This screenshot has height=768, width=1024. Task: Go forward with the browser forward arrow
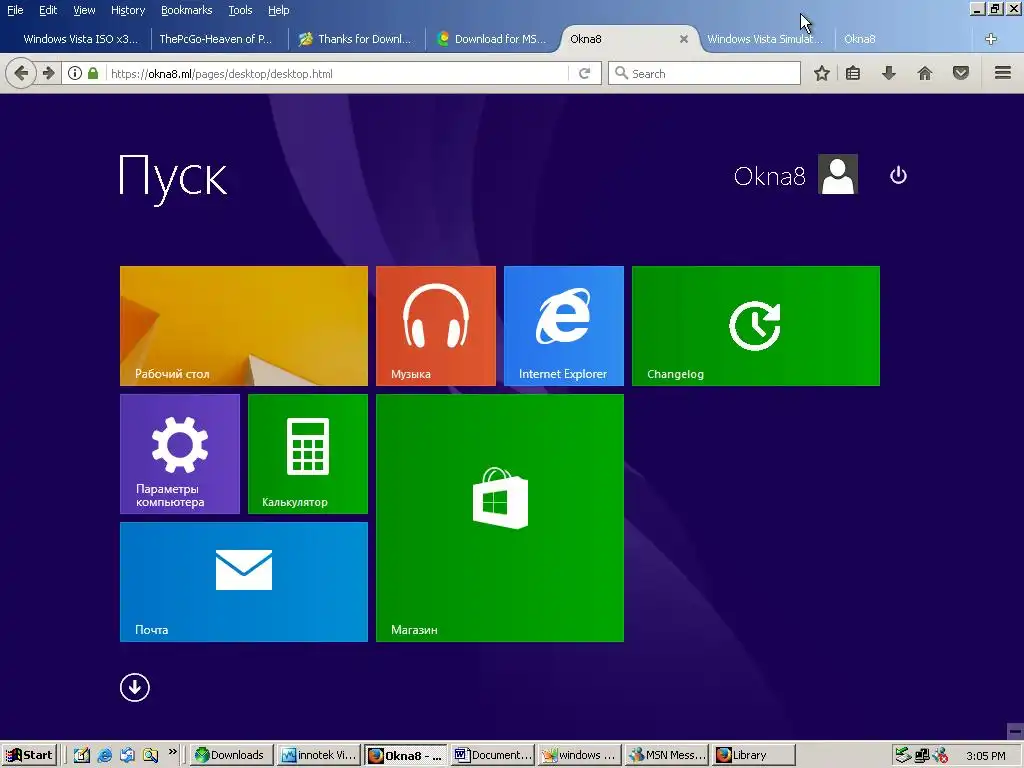(48, 73)
